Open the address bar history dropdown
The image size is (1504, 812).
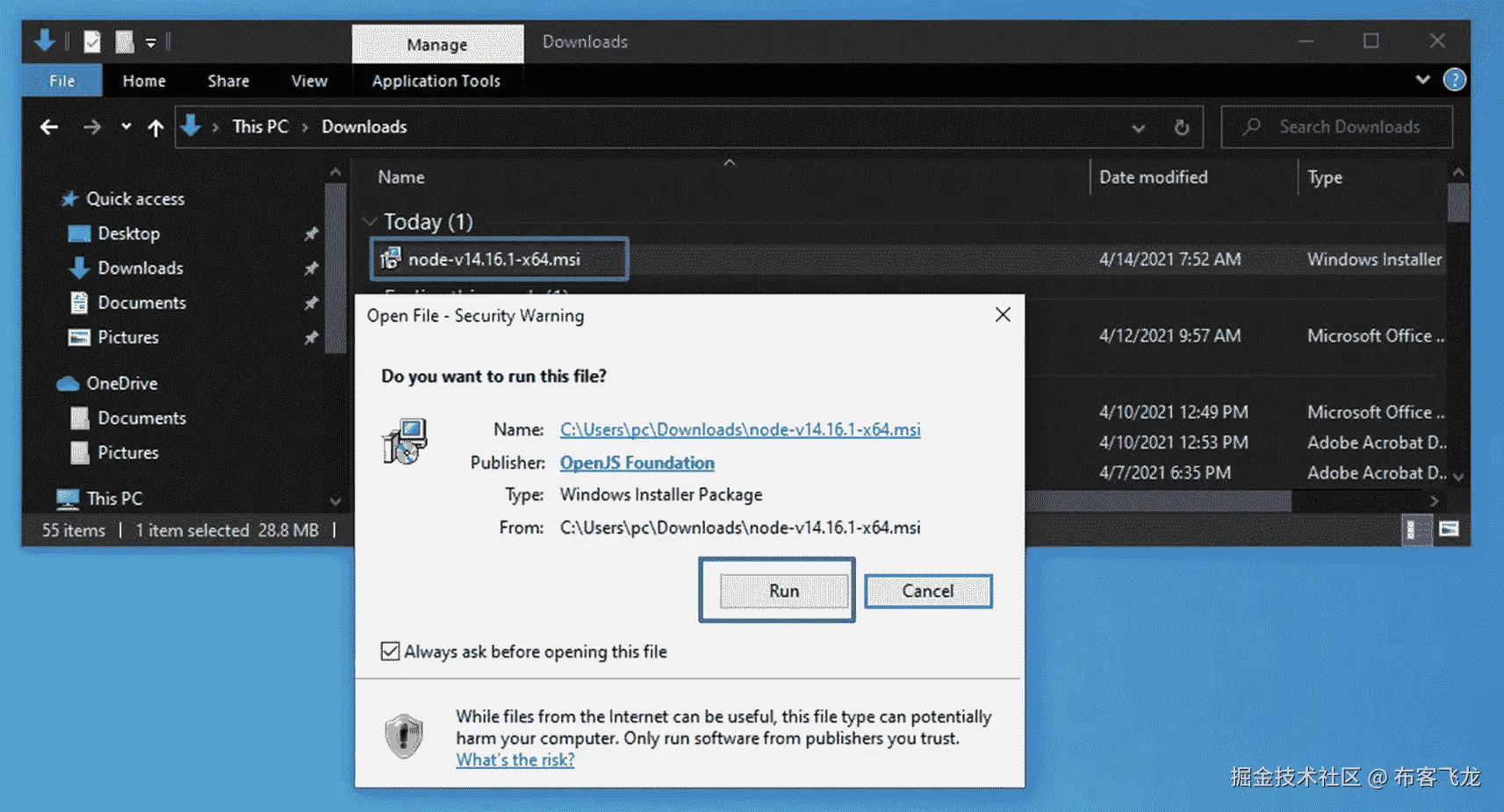pos(1138,128)
